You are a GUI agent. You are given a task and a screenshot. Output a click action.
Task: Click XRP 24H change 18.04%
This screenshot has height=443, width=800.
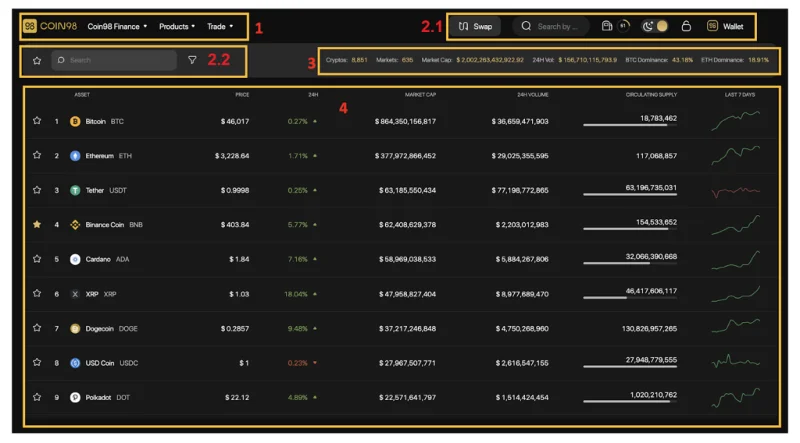pos(296,294)
